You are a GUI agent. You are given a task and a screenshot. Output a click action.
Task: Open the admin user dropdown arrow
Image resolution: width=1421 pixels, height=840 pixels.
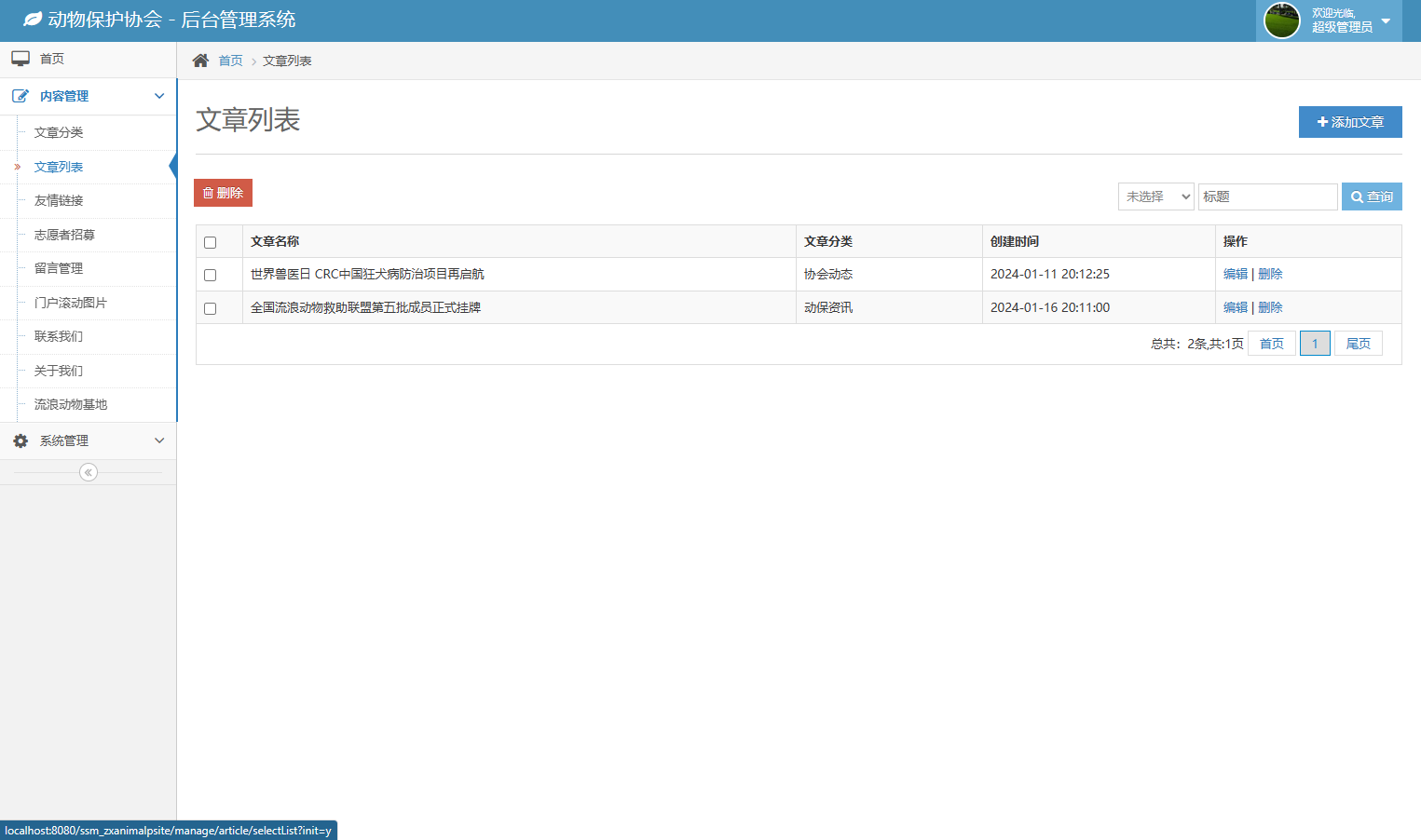1386,20
